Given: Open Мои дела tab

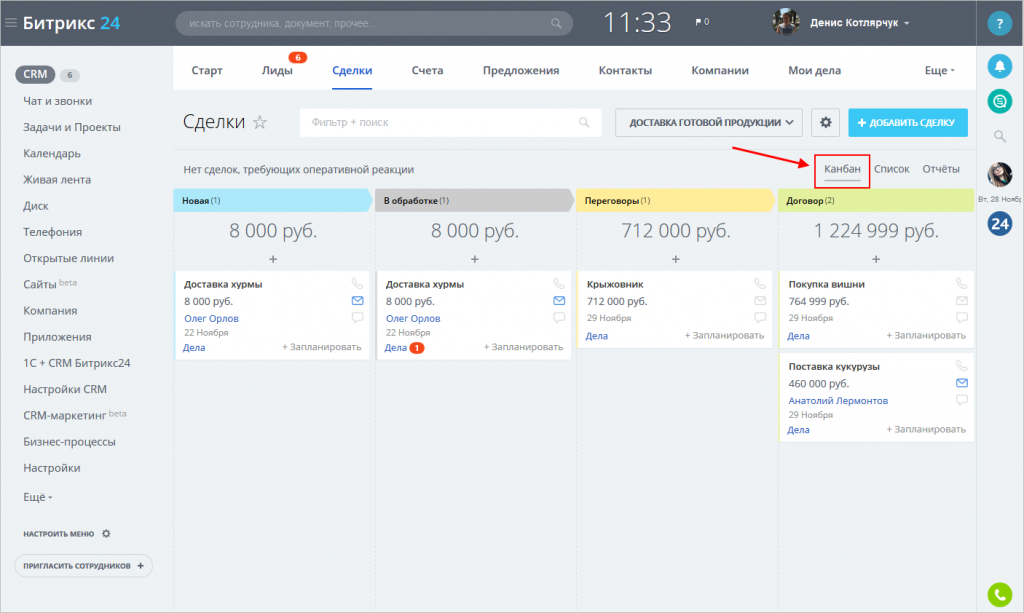Looking at the screenshot, I should (814, 70).
